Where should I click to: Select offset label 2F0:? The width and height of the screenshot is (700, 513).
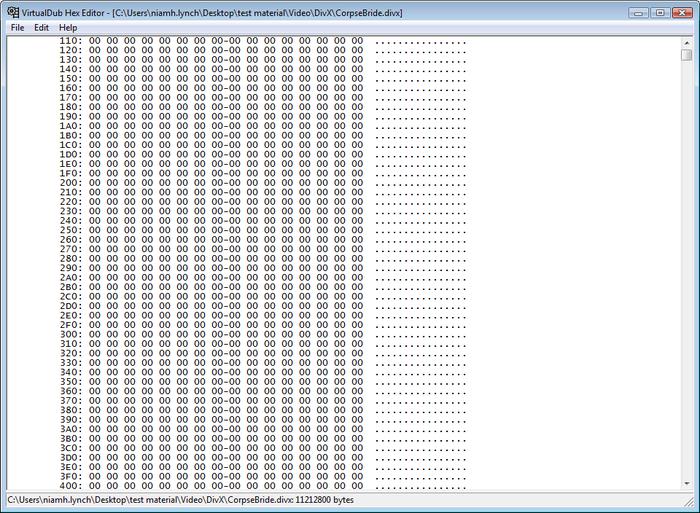click(71, 325)
